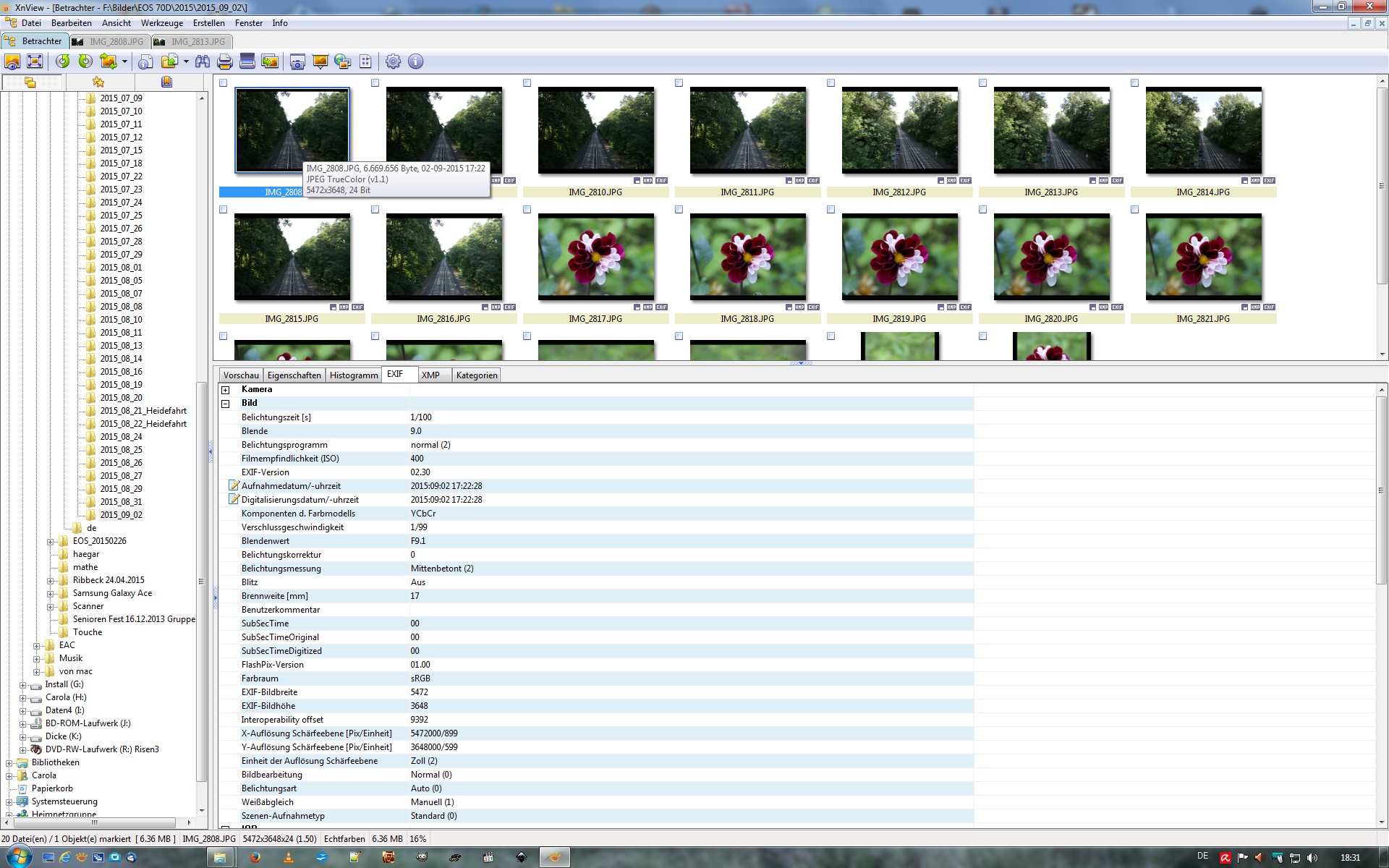Select folder 2015_08_21_Heidefahrt in tree
The width and height of the screenshot is (1389, 868).
coord(143,411)
